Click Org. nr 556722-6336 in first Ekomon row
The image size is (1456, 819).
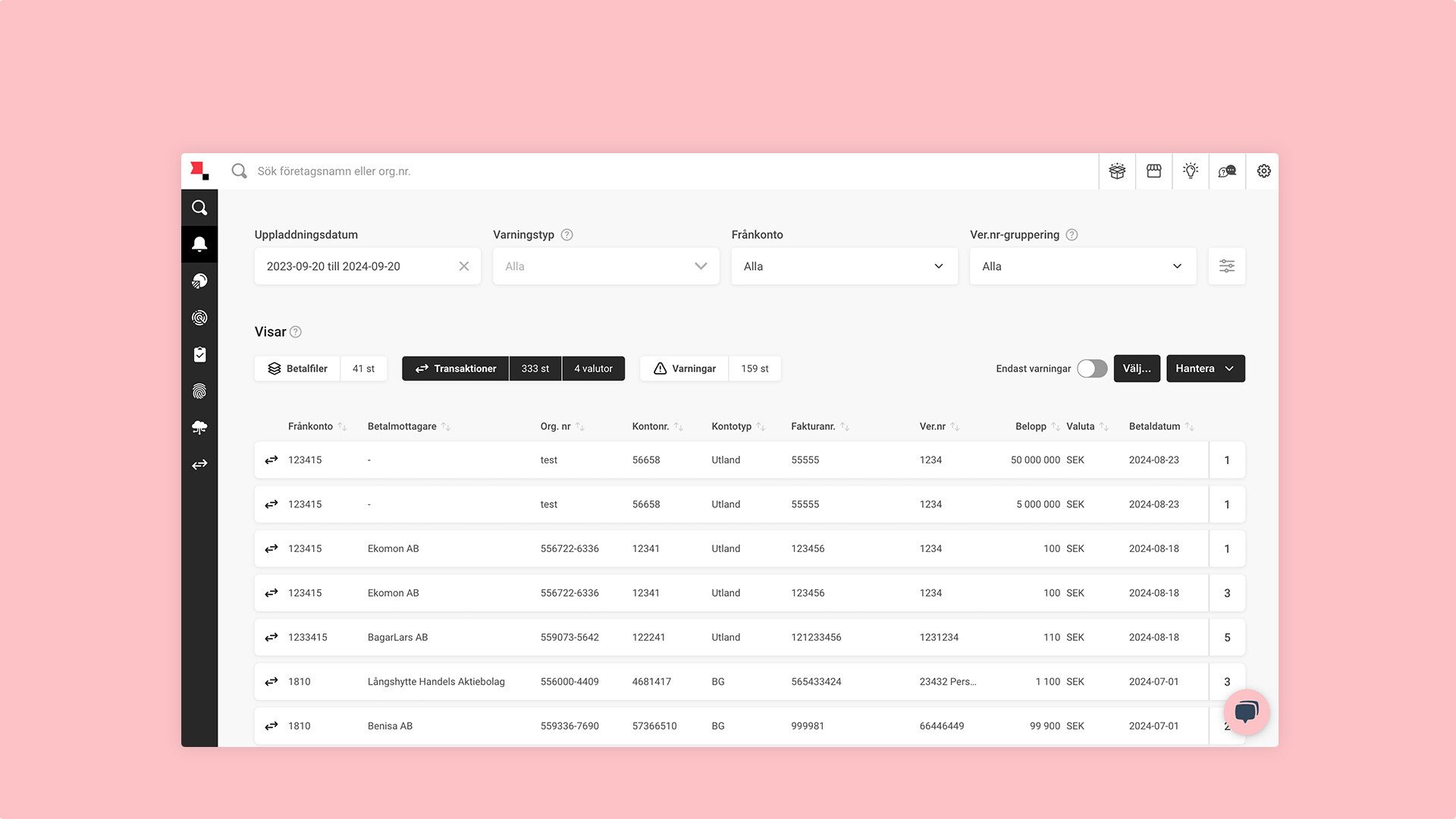tap(570, 549)
